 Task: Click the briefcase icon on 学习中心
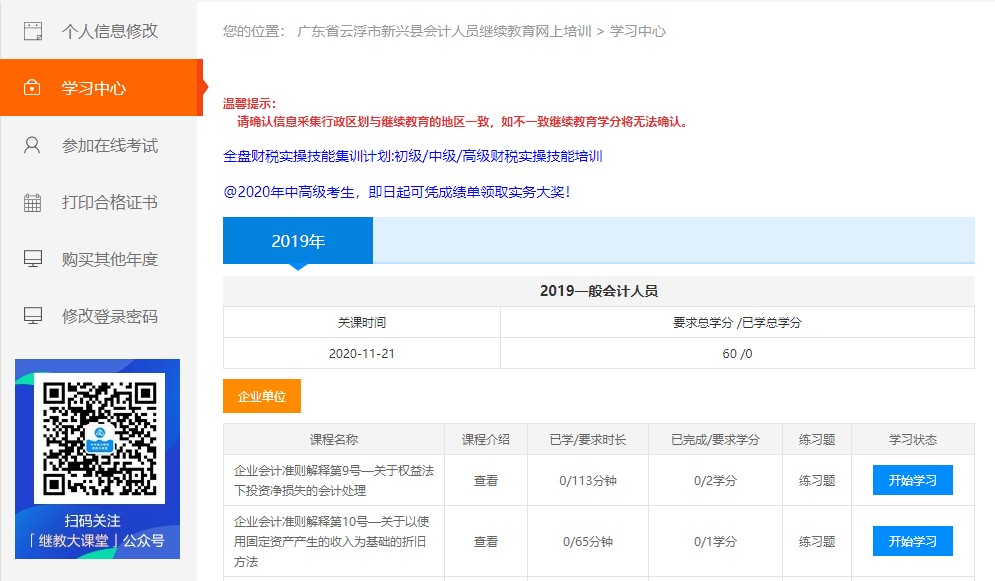pyautogui.click(x=31, y=87)
